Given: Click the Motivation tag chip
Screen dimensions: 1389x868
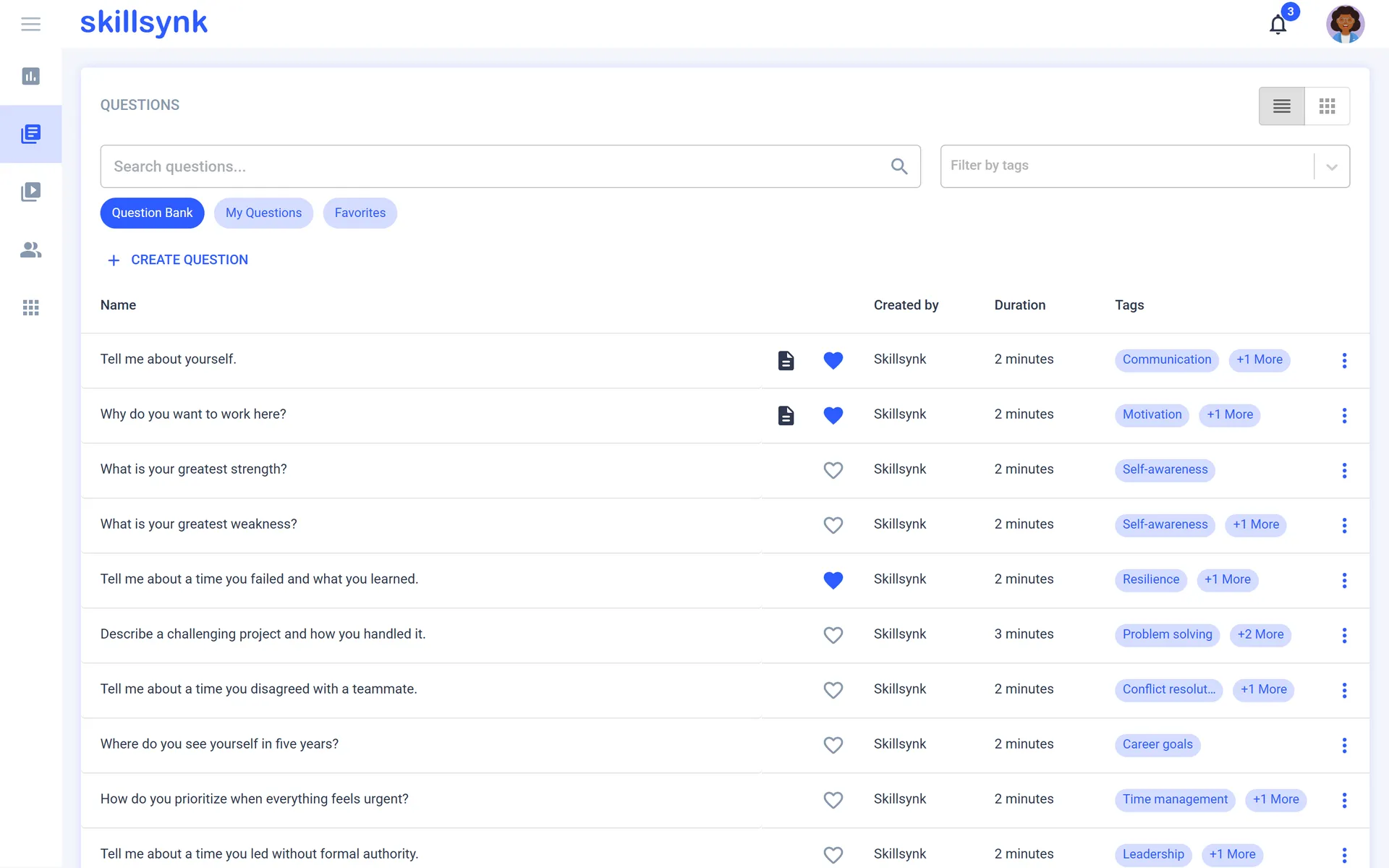Looking at the screenshot, I should (x=1152, y=414).
